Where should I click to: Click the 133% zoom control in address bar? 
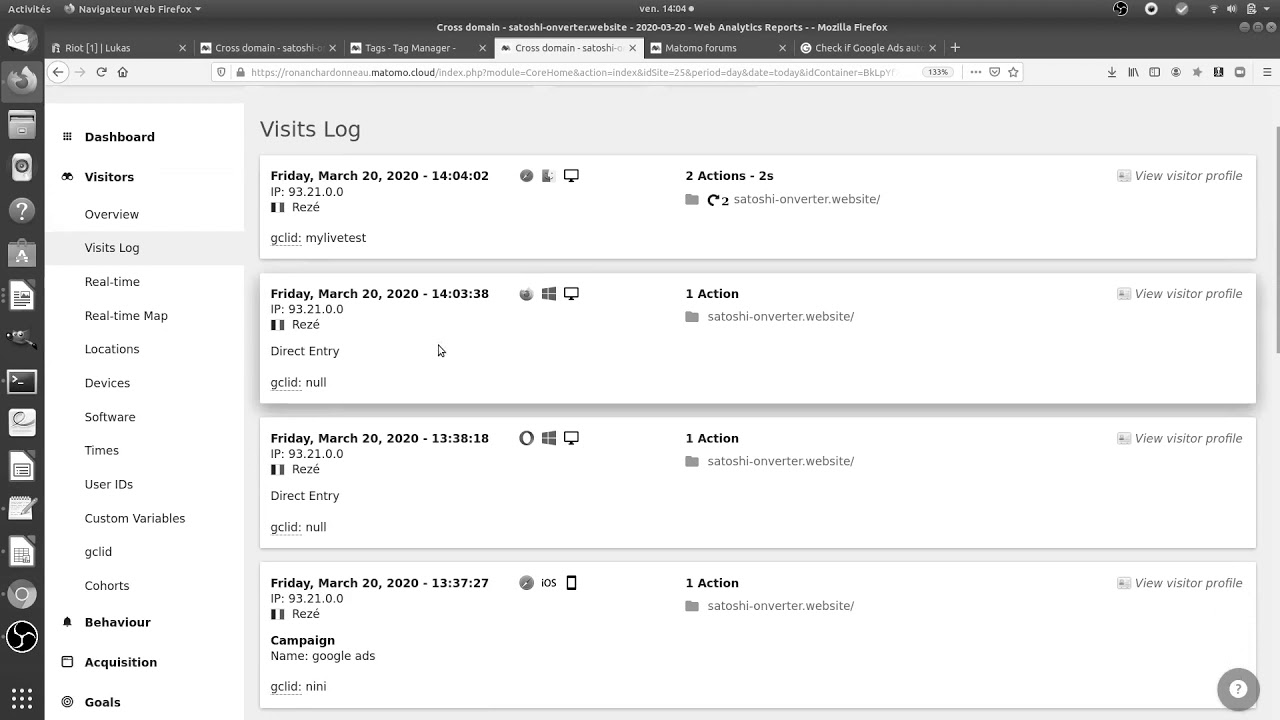coord(937,72)
